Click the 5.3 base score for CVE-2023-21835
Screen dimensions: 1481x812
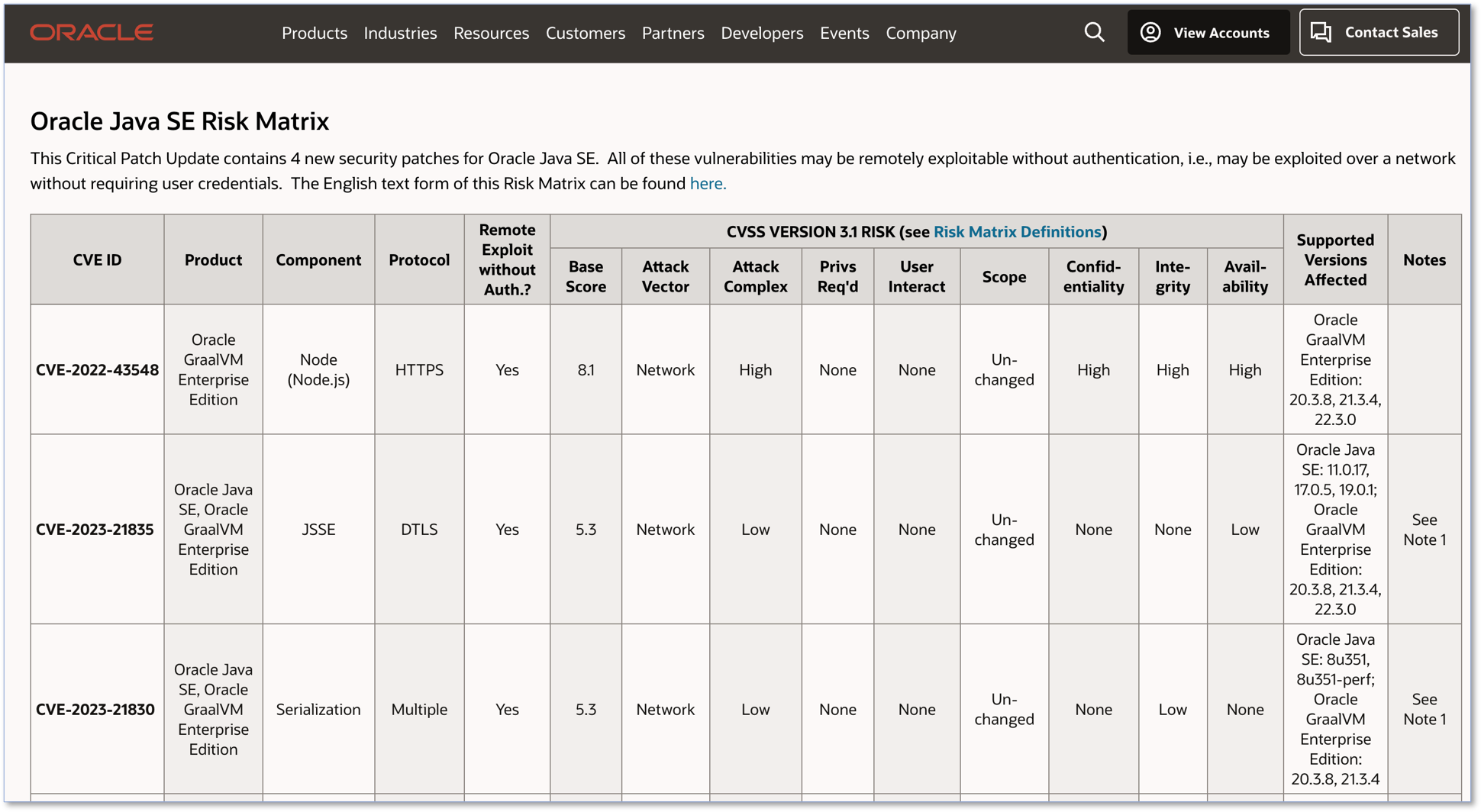[x=586, y=530]
